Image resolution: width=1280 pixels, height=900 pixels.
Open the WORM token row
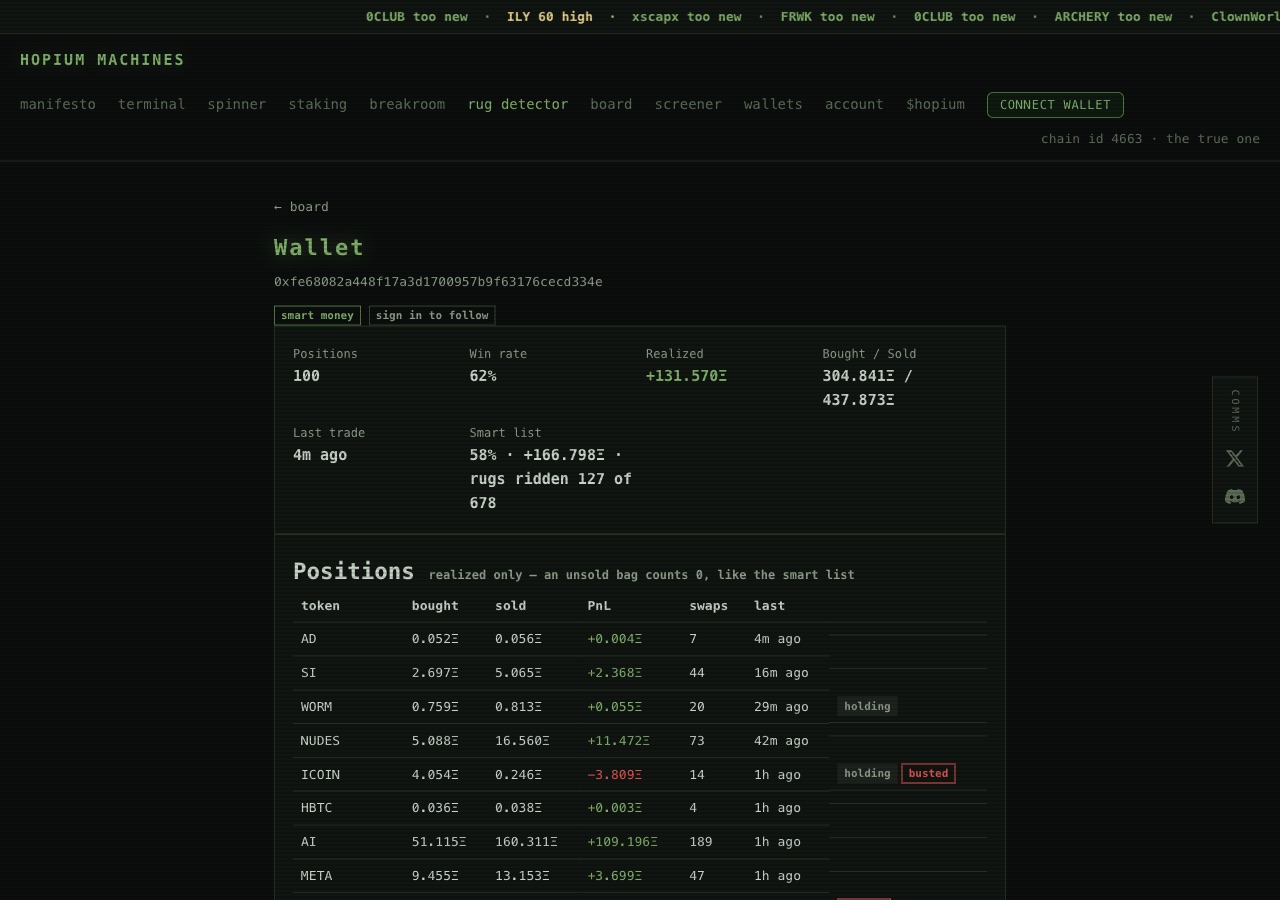point(640,707)
